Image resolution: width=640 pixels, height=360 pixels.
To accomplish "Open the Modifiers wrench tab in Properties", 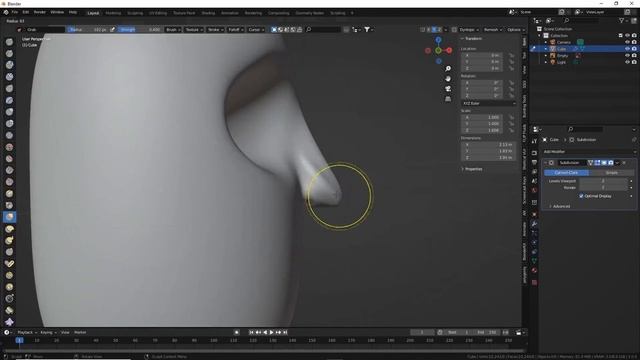I will point(534,224).
